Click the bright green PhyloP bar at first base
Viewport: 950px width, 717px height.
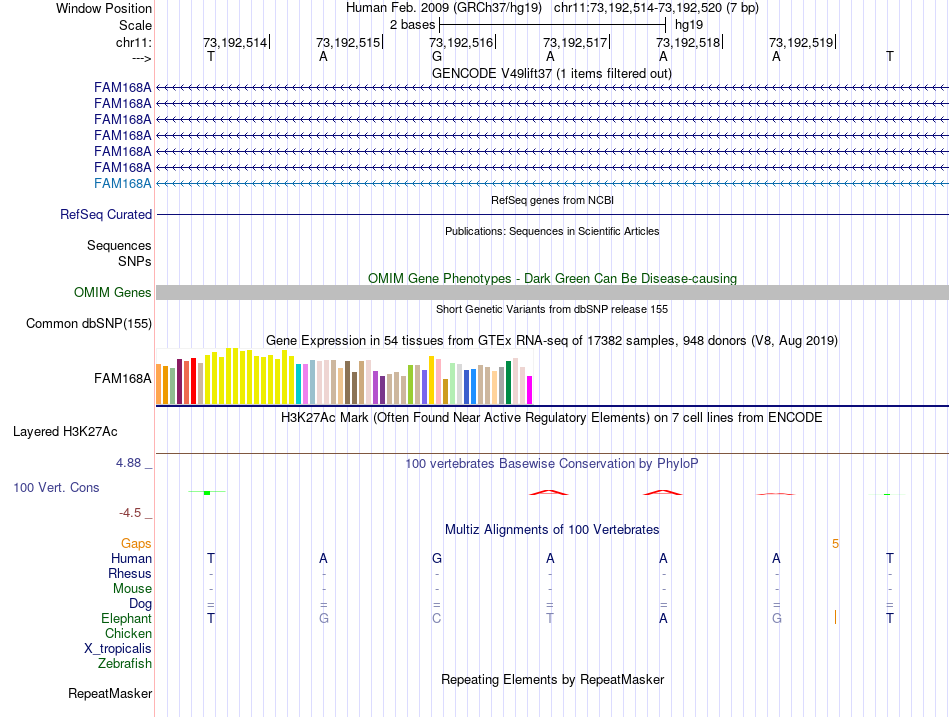point(207,493)
